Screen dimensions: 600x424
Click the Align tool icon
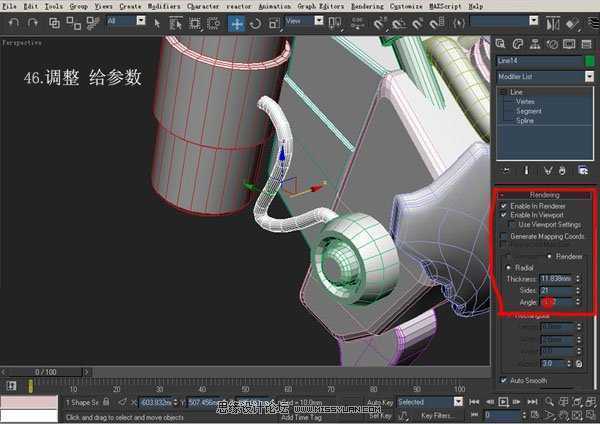coord(572,24)
